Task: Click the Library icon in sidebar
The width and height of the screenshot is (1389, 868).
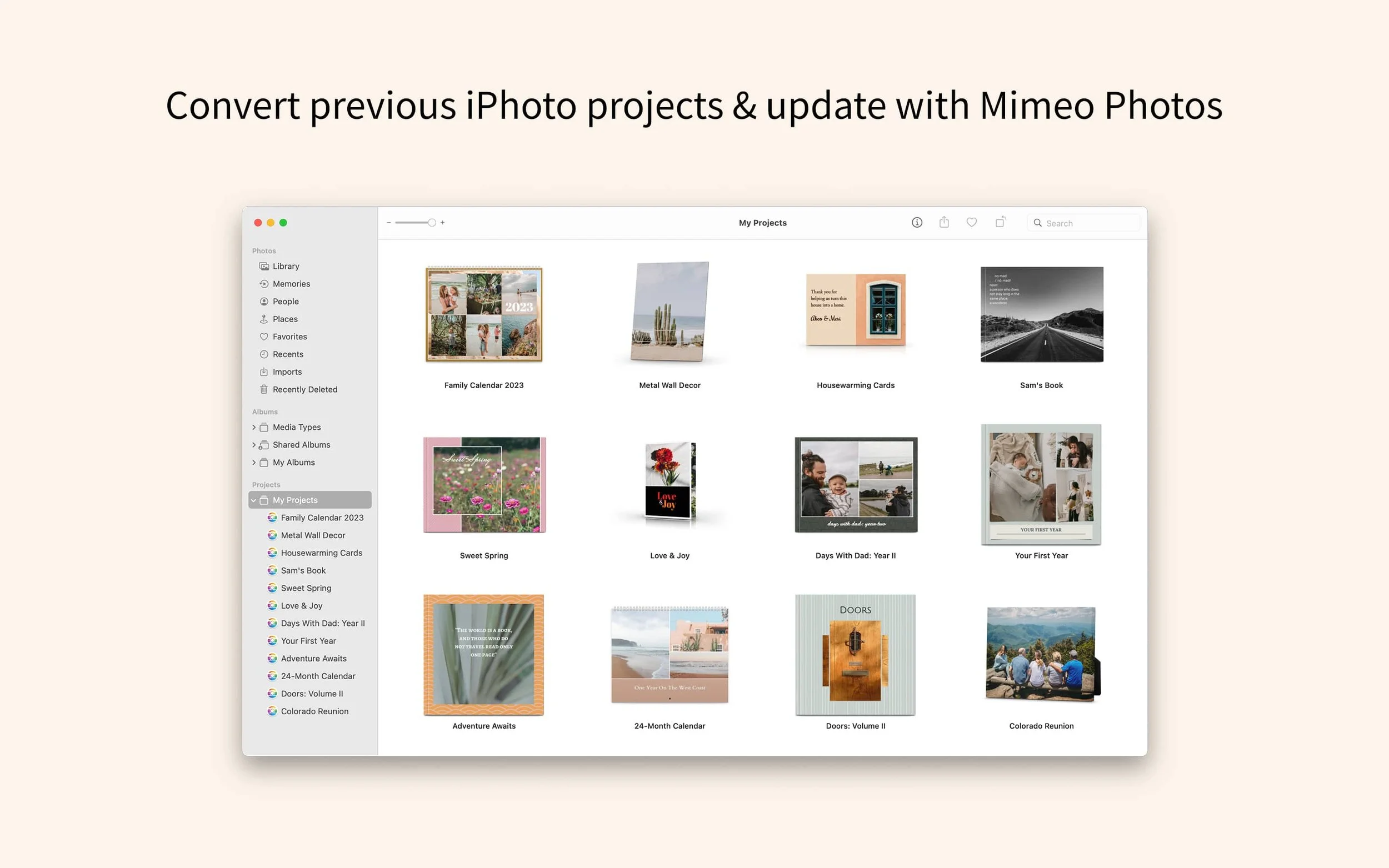Action: [264, 267]
